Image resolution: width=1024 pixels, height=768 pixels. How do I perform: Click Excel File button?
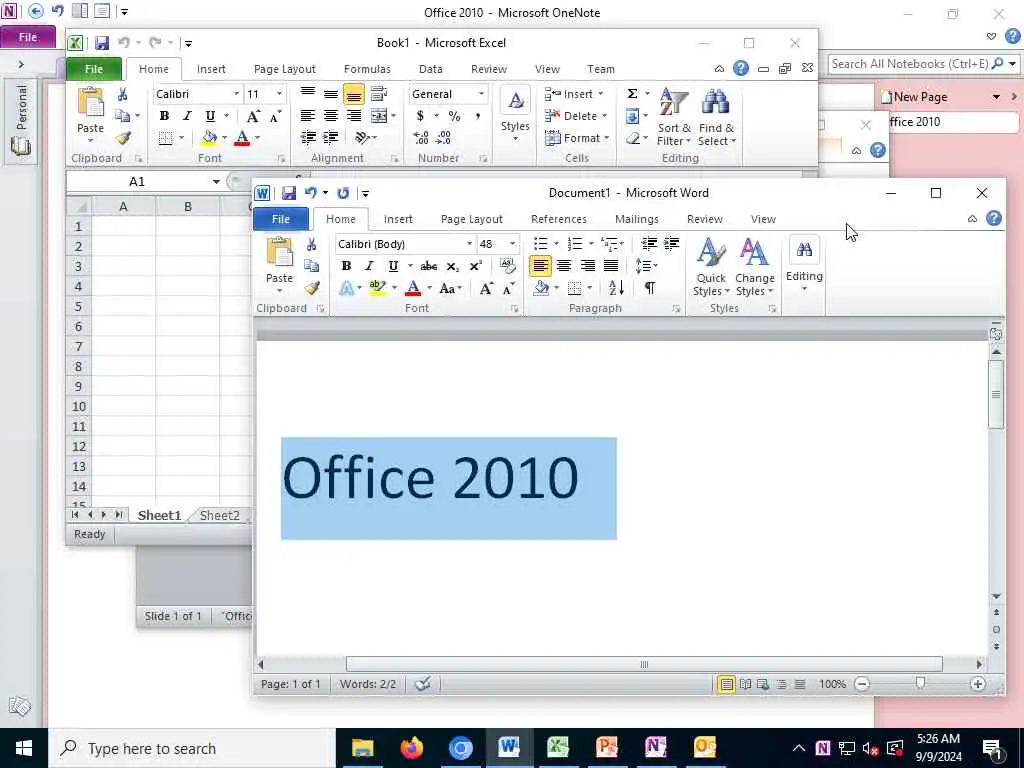pyautogui.click(x=94, y=69)
